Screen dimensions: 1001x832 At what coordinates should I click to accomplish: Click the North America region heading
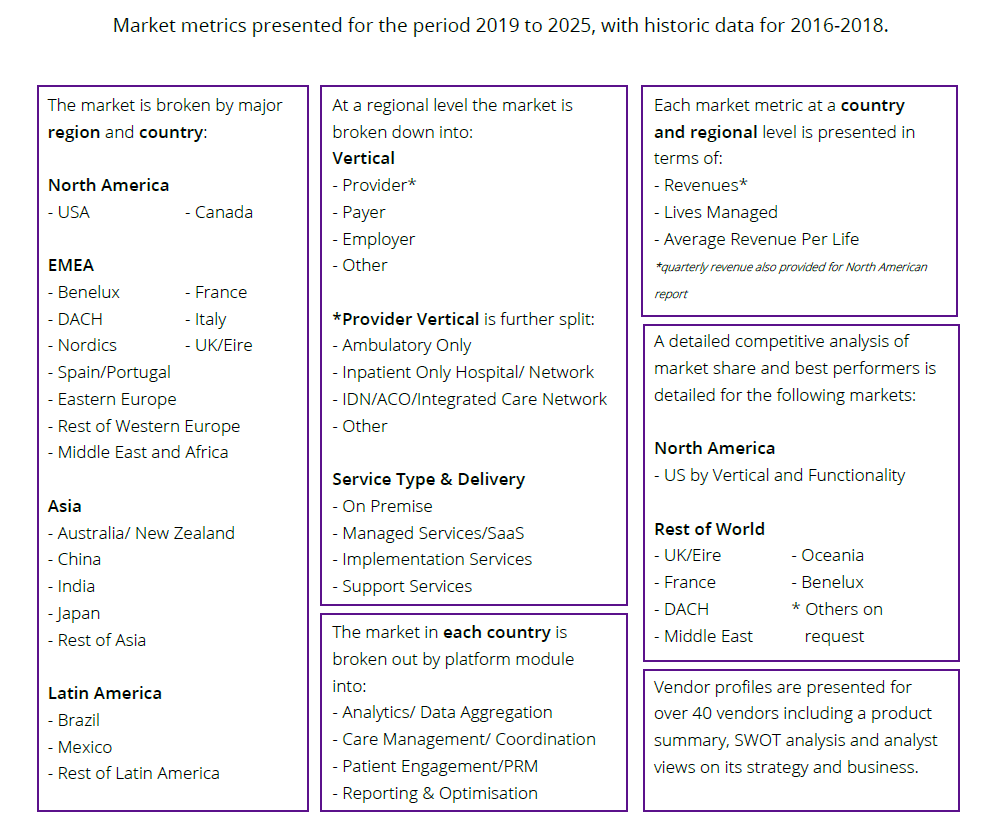(109, 185)
